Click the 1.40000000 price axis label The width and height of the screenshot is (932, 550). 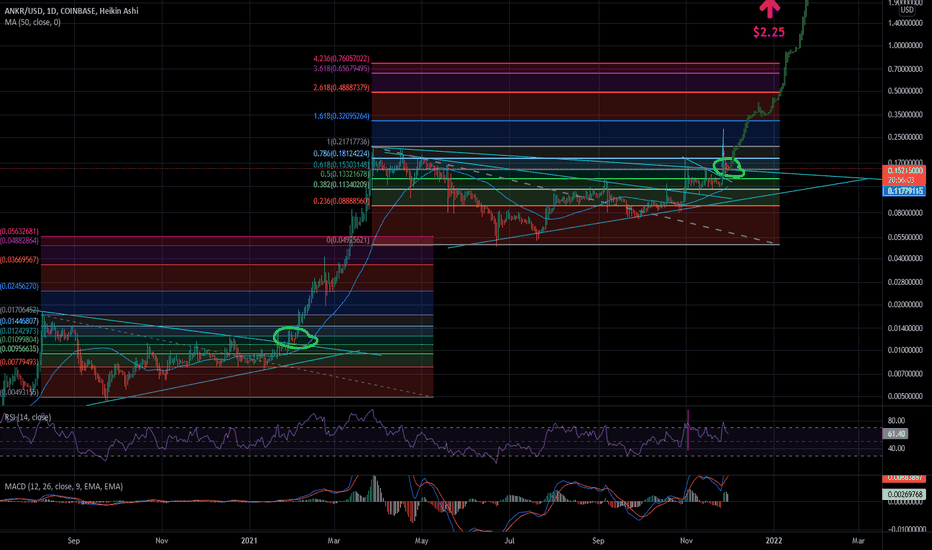coord(905,23)
